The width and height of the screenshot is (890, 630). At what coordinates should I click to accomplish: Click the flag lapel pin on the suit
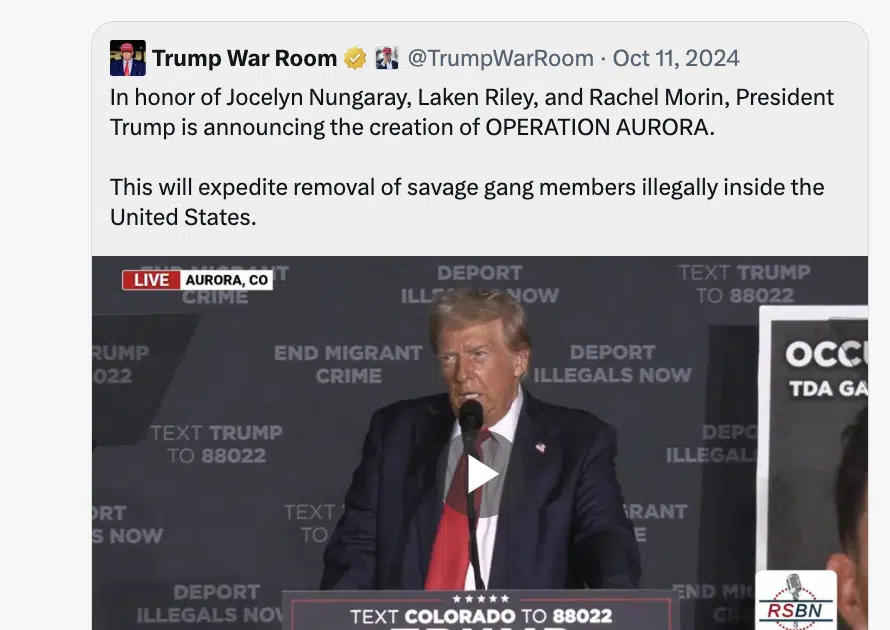click(540, 447)
